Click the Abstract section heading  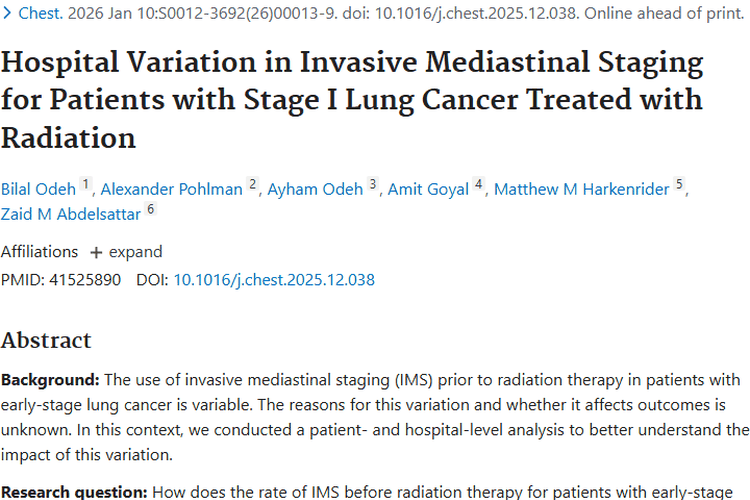pos(46,340)
